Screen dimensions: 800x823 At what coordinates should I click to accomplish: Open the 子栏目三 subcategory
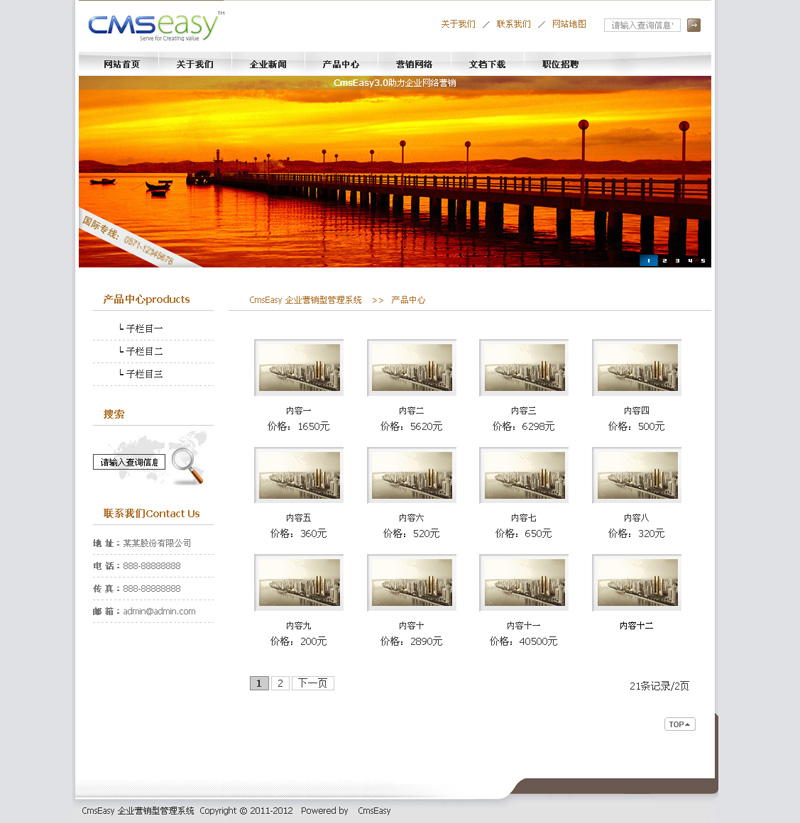(143, 375)
